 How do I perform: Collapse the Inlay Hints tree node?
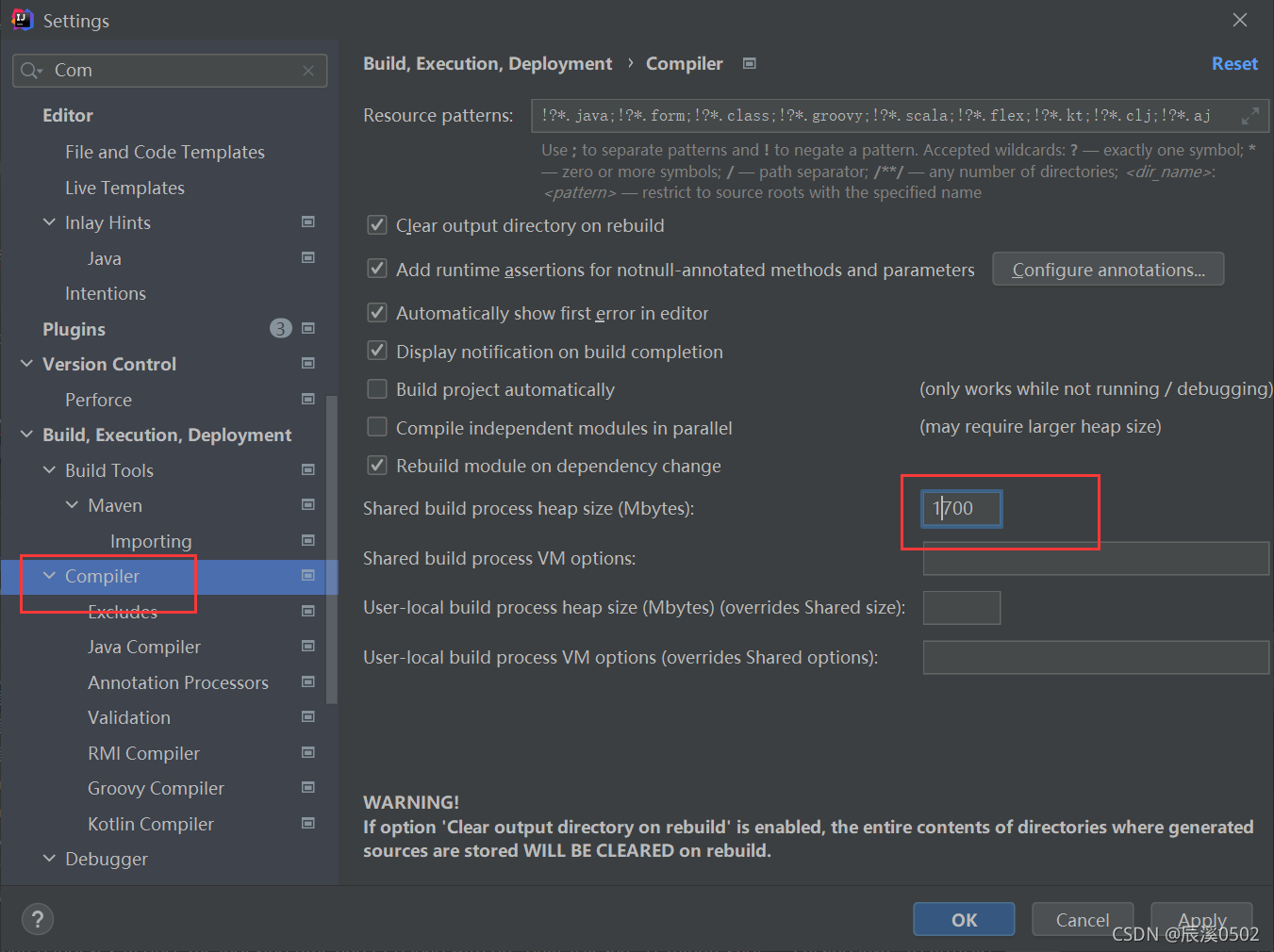(49, 222)
